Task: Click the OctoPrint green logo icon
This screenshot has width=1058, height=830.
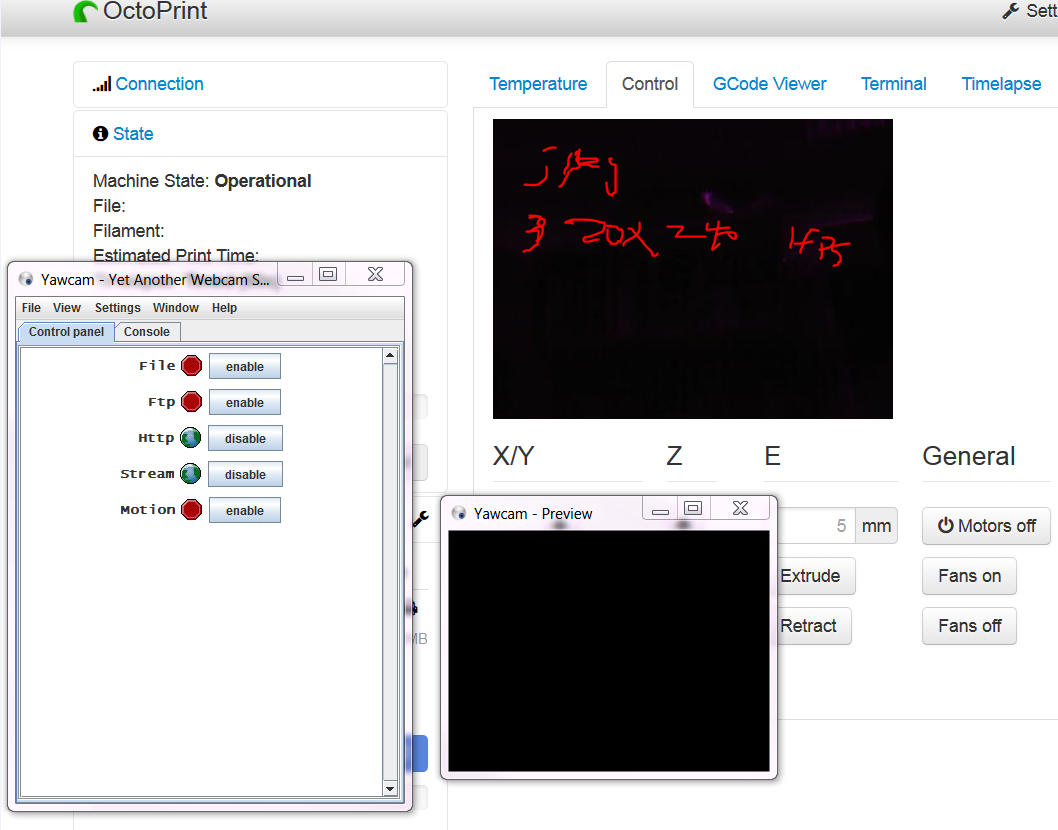Action: 85,11
